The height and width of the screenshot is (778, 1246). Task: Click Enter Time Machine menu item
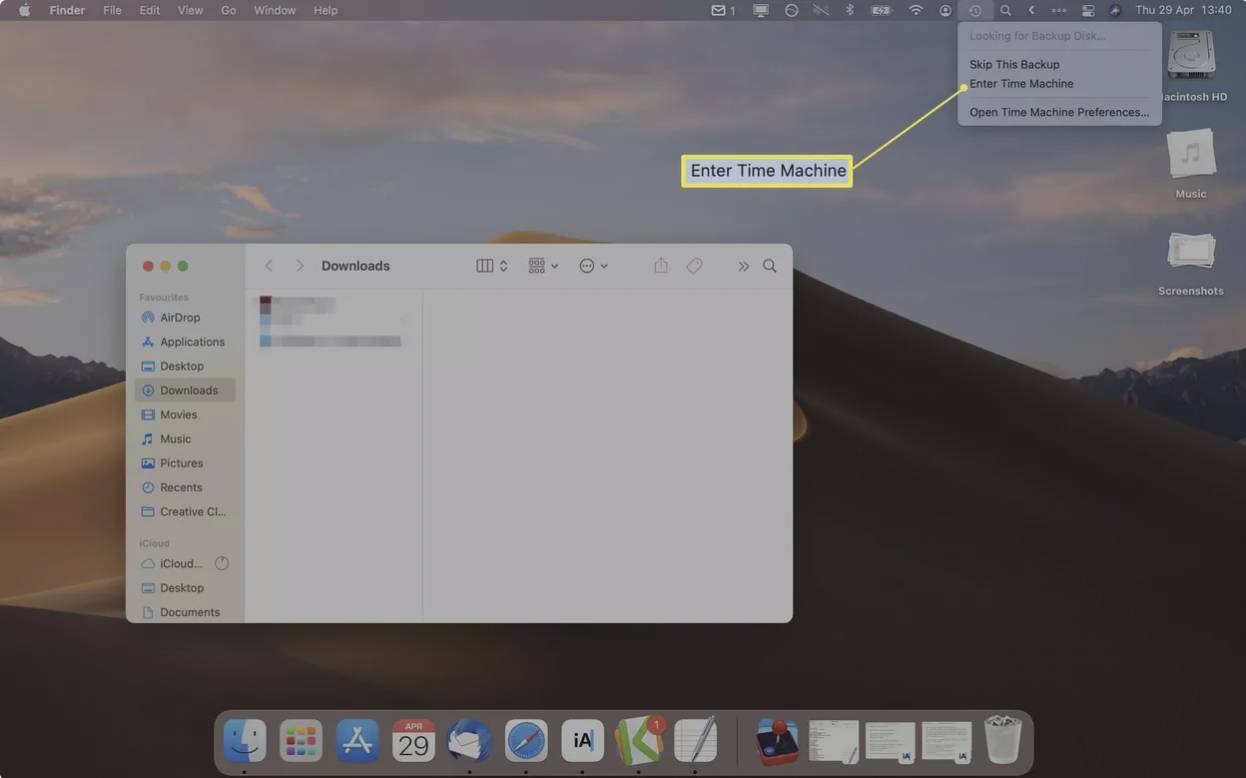click(1021, 84)
